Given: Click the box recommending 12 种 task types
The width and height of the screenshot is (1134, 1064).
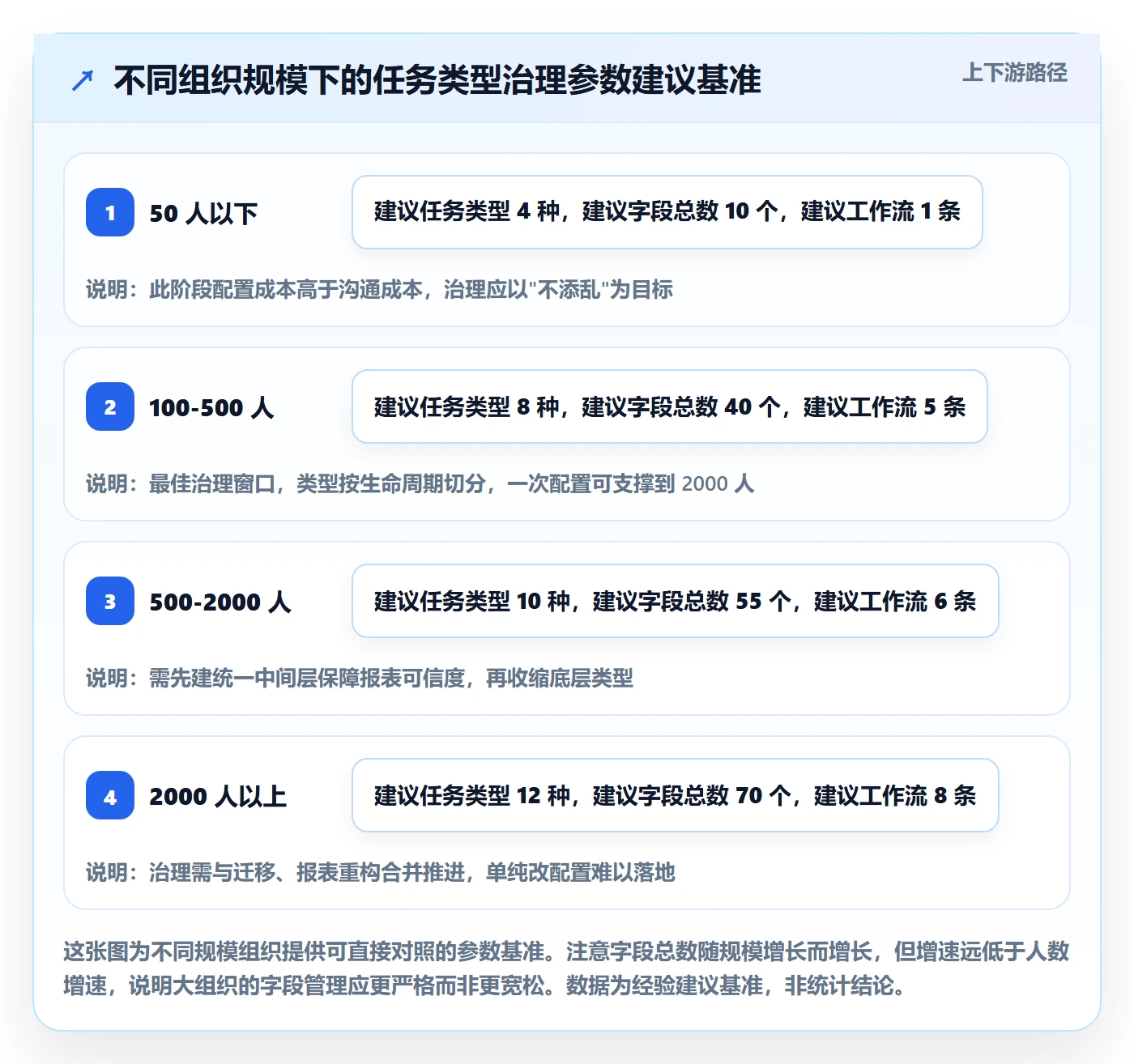Looking at the screenshot, I should [x=676, y=795].
